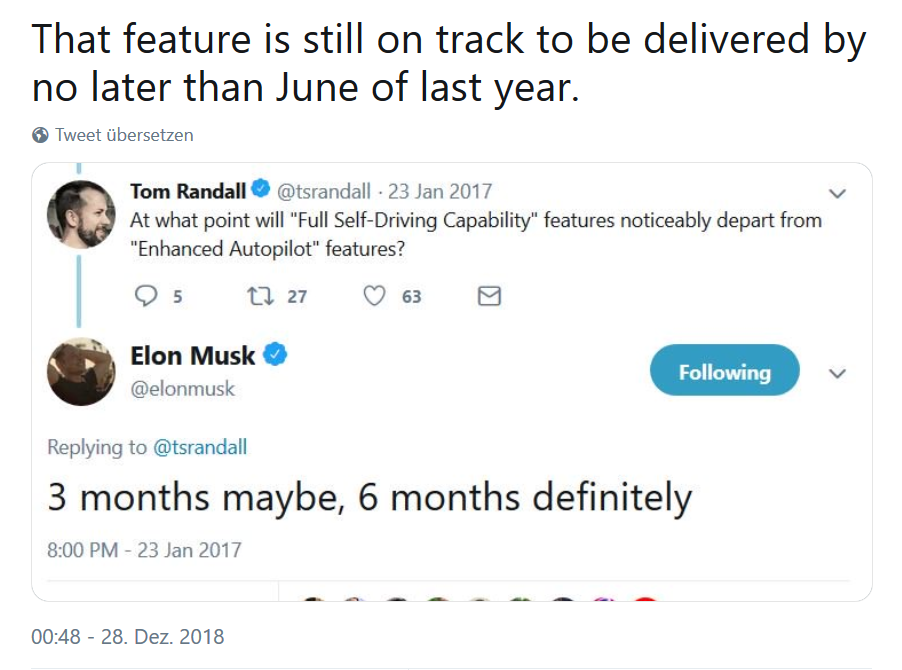This screenshot has height=670, width=902.
Task: Click the 23 Jan 2017 date on Tom's tweet
Action: click(439, 190)
